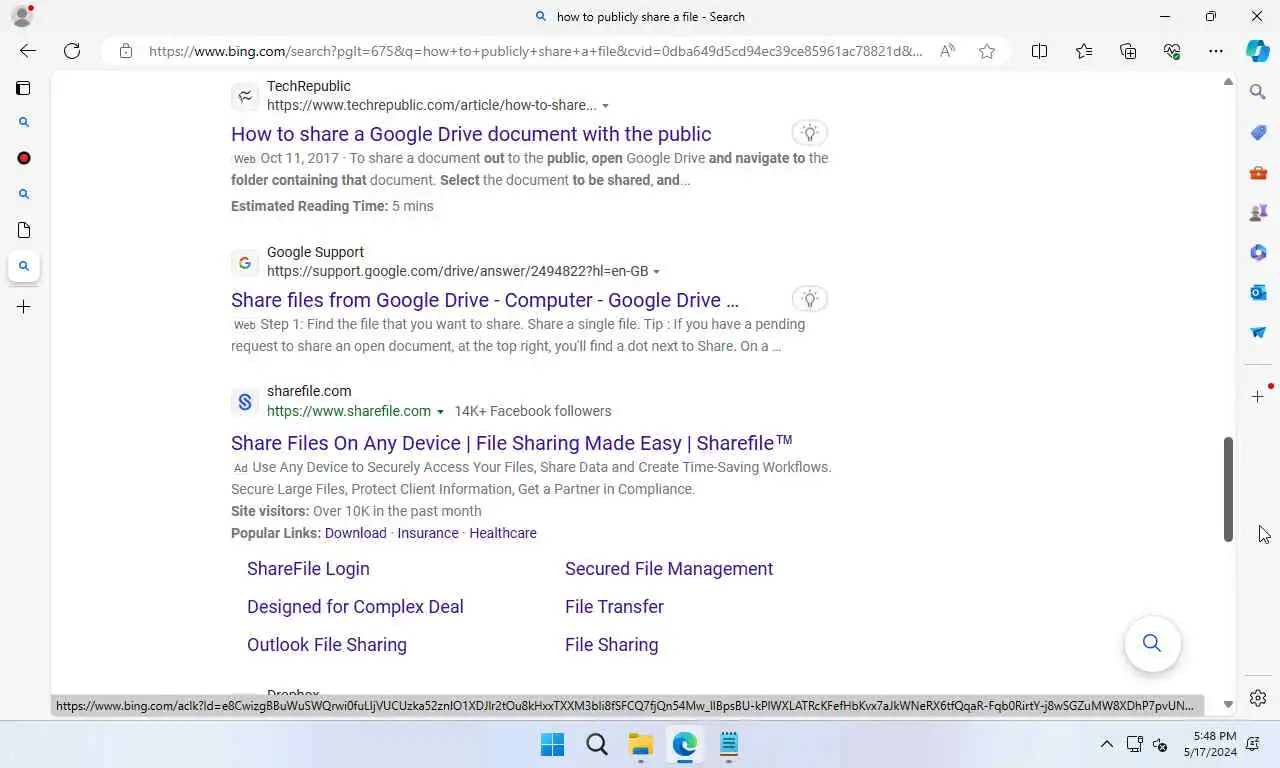Click scrollbar down arrow
1280x768 pixels.
(x=1228, y=705)
